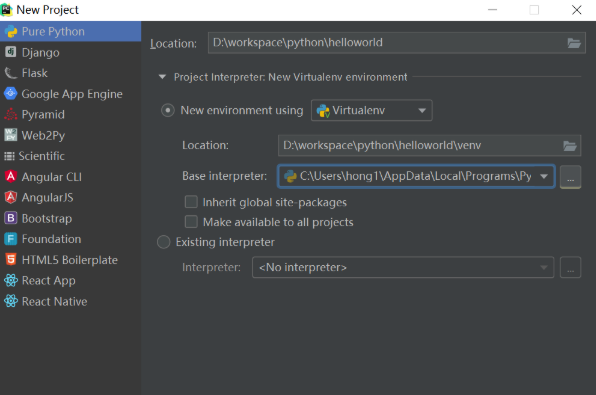Select New environment using radio button
The height and width of the screenshot is (395, 596).
pos(168,111)
